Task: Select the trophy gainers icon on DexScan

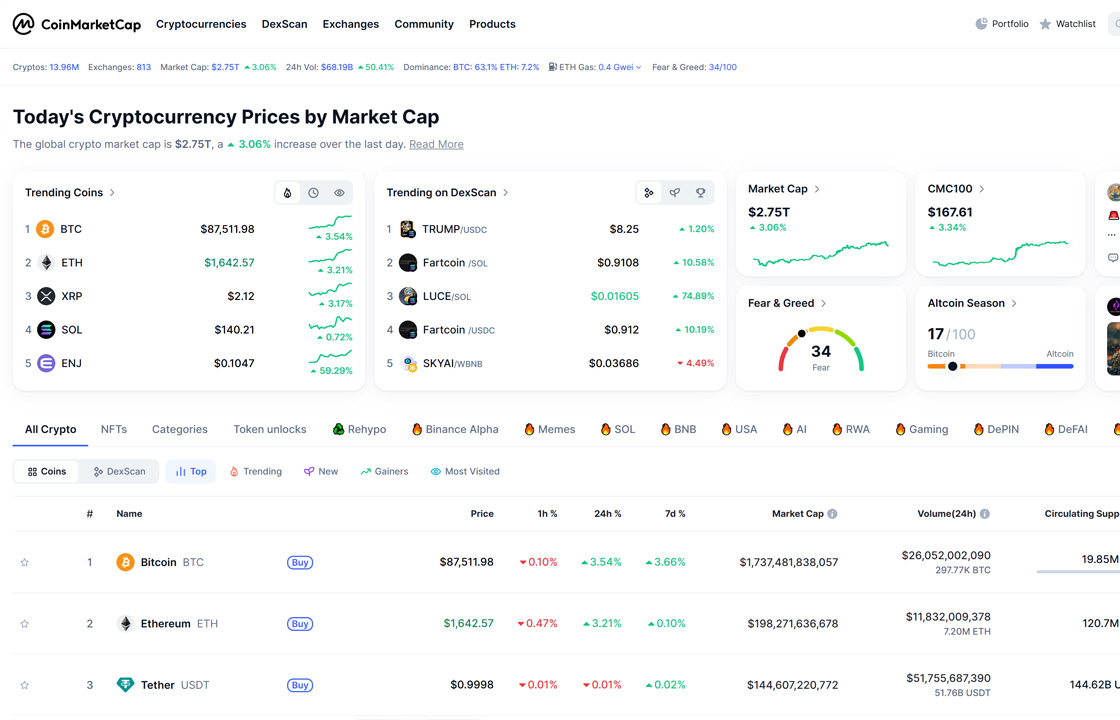Action: pyautogui.click(x=701, y=193)
